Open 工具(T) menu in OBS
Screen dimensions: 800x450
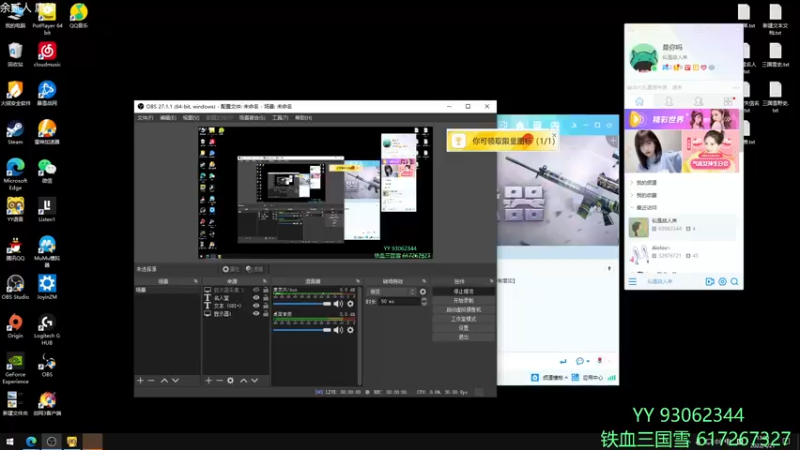coord(280,118)
